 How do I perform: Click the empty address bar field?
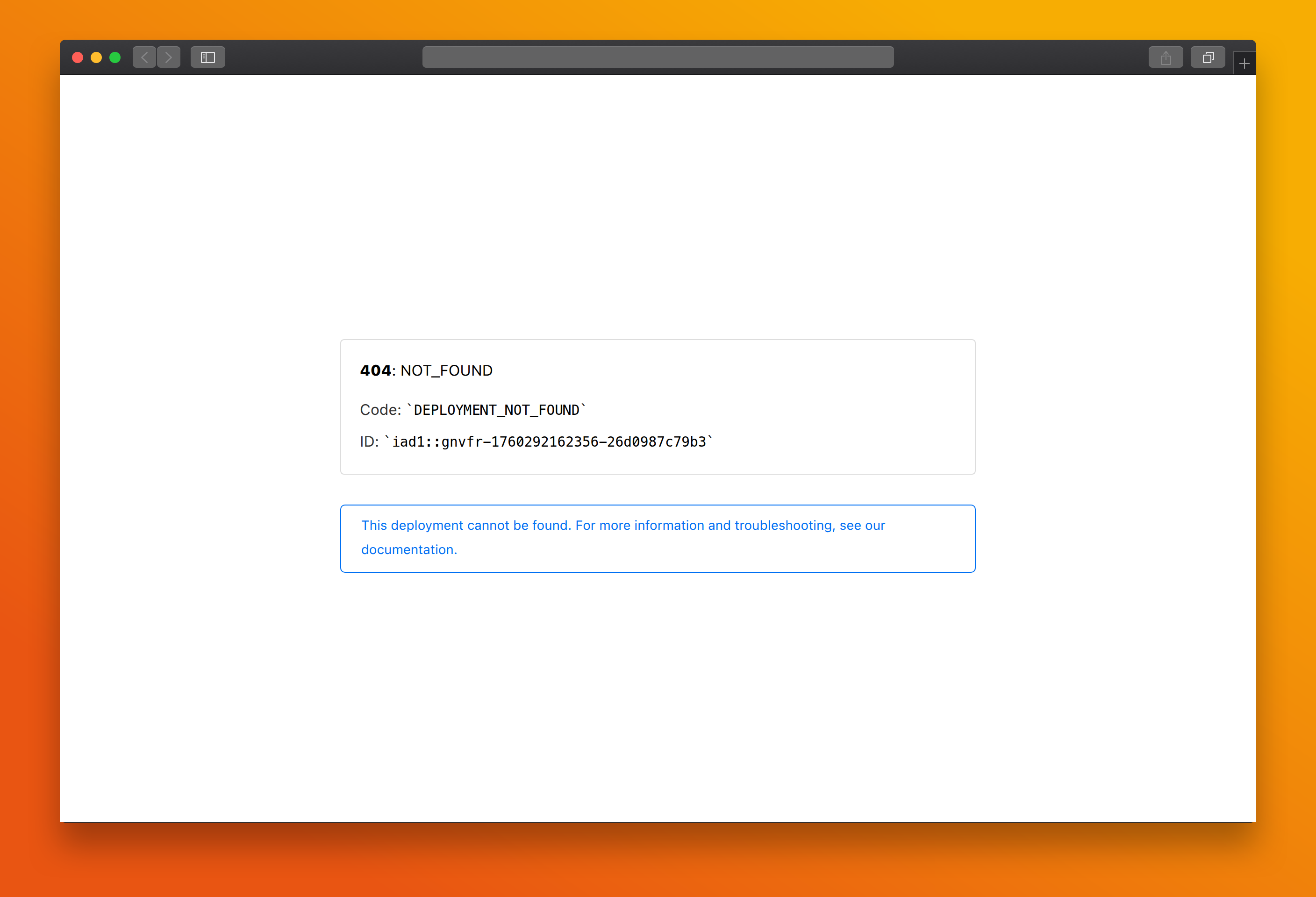pos(658,57)
